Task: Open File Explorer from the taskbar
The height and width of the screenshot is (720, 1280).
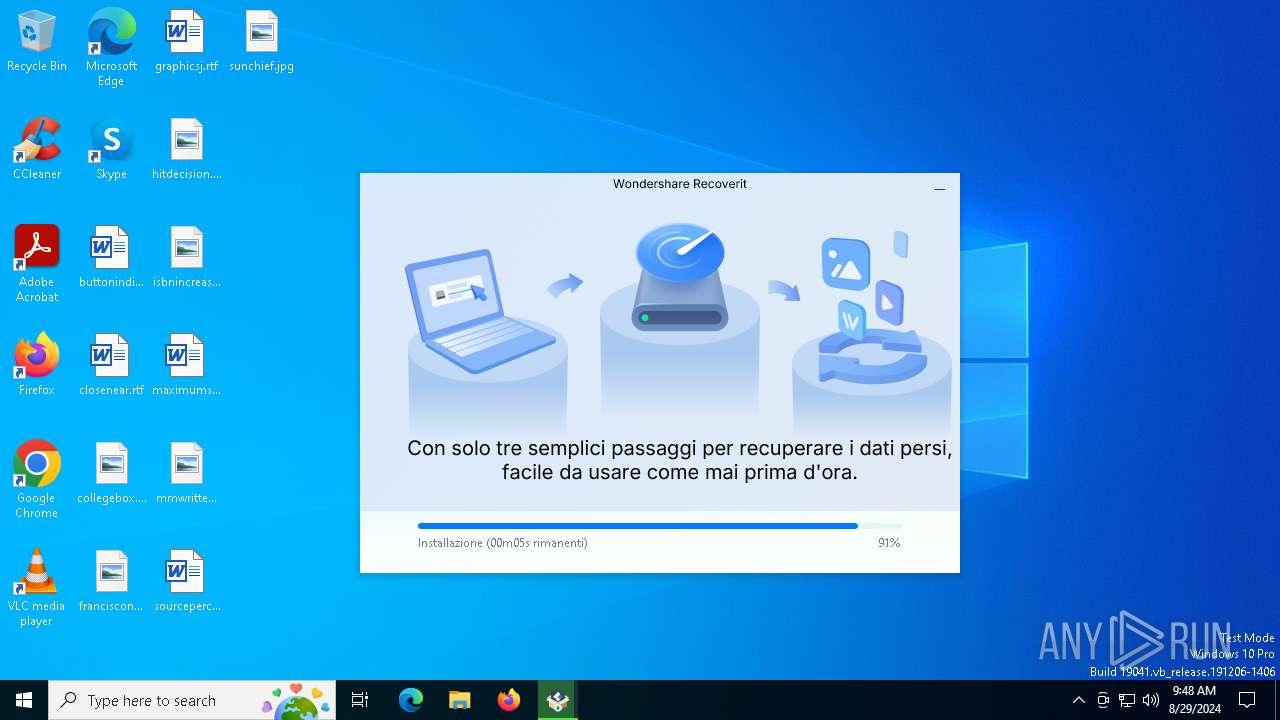Action: click(x=459, y=700)
